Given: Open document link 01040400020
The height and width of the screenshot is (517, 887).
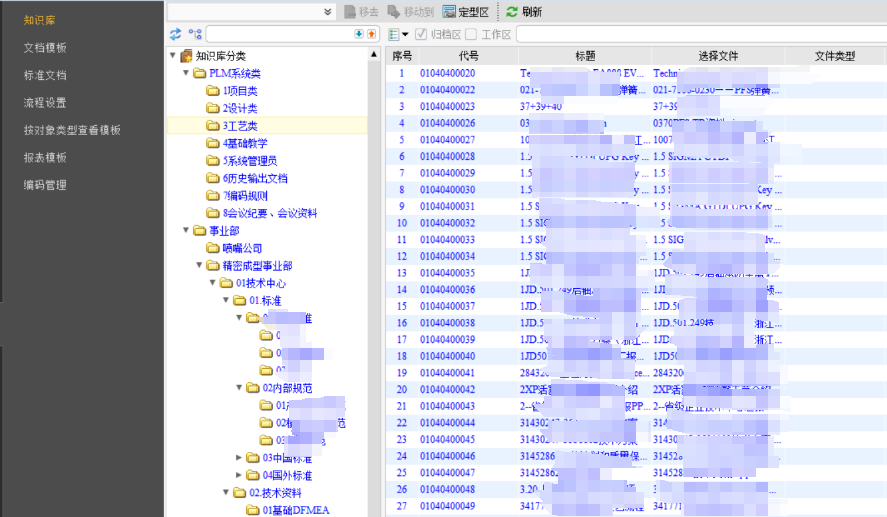Looking at the screenshot, I should pyautogui.click(x=447, y=74).
